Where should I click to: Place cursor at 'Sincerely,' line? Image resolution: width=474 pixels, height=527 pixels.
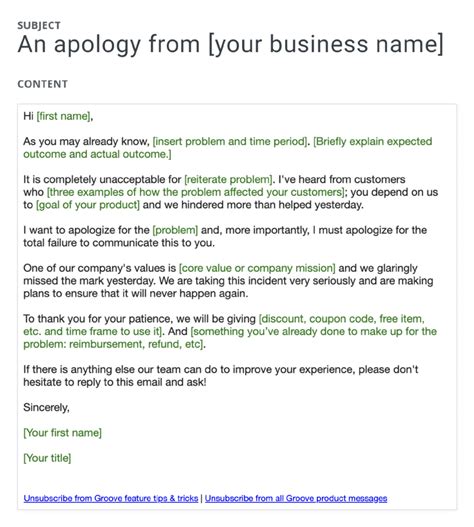pos(46,408)
